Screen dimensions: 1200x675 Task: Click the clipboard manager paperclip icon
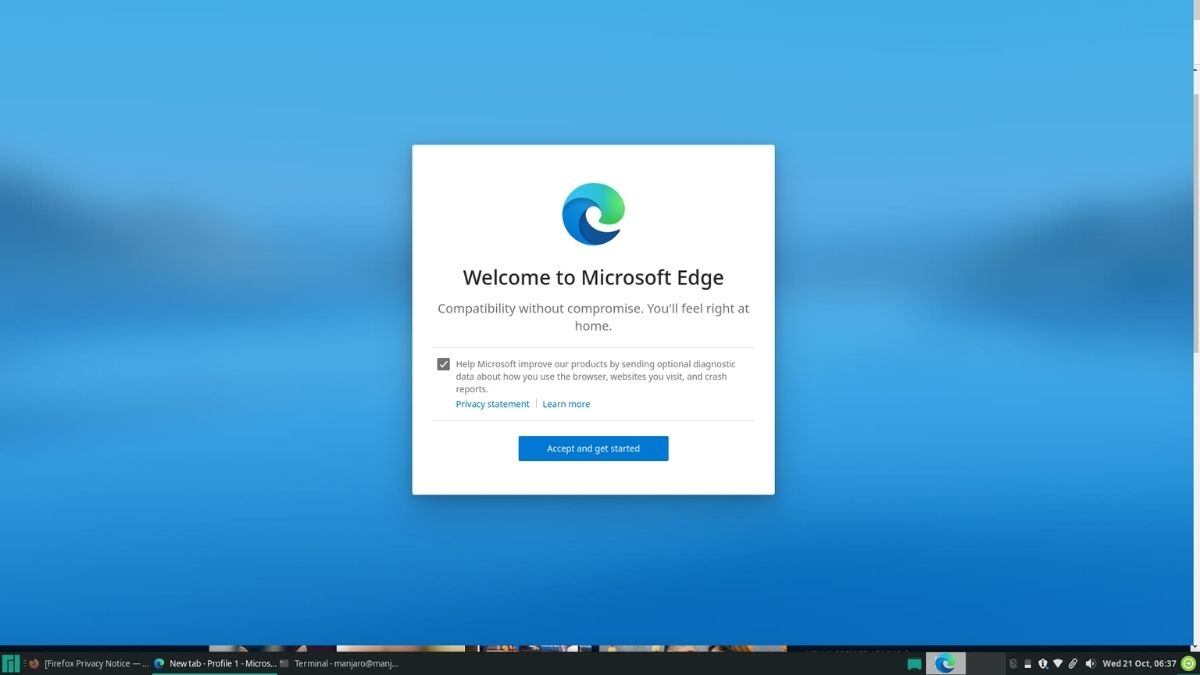1073,663
